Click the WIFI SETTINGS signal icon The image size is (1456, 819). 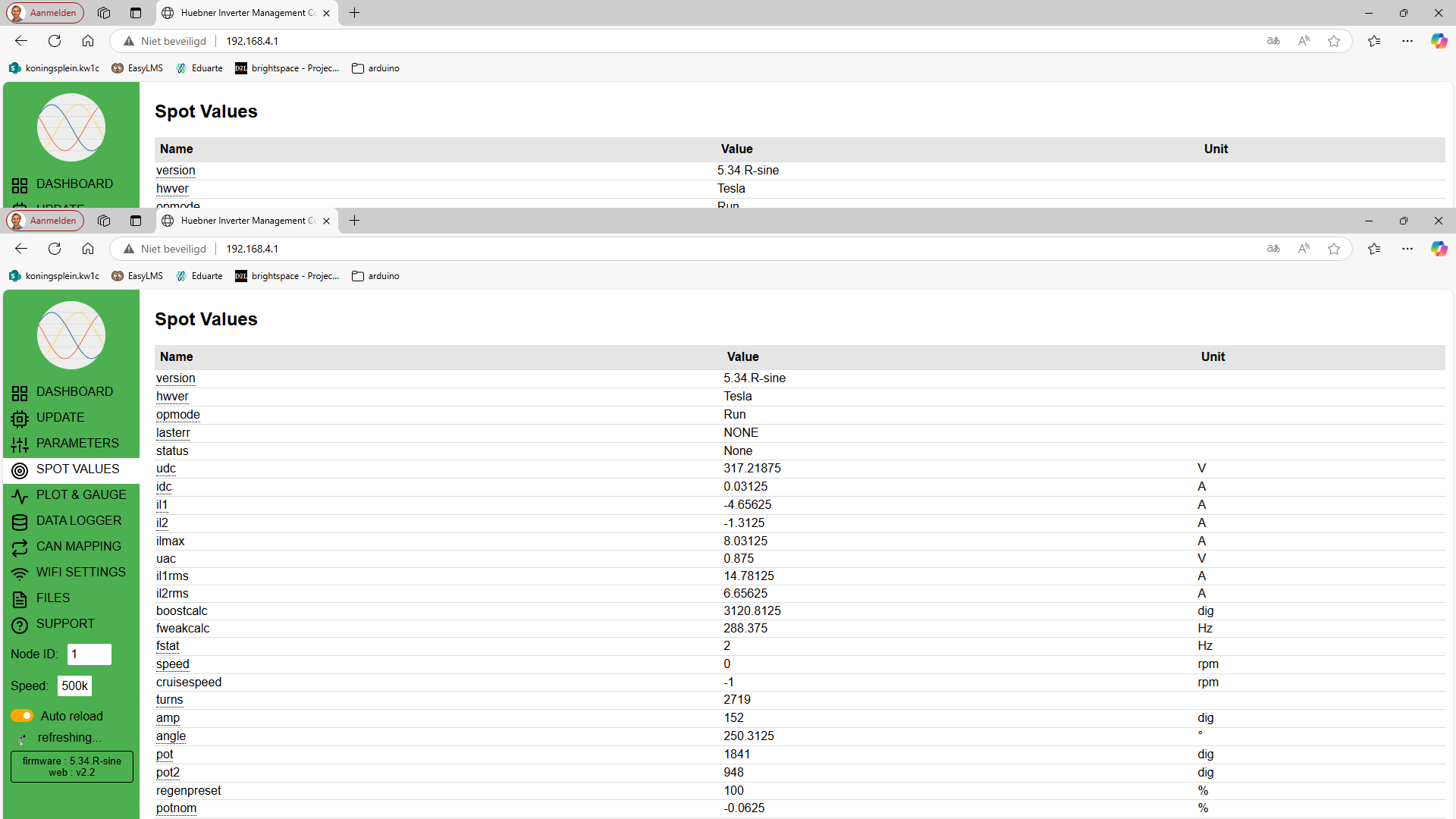point(20,573)
